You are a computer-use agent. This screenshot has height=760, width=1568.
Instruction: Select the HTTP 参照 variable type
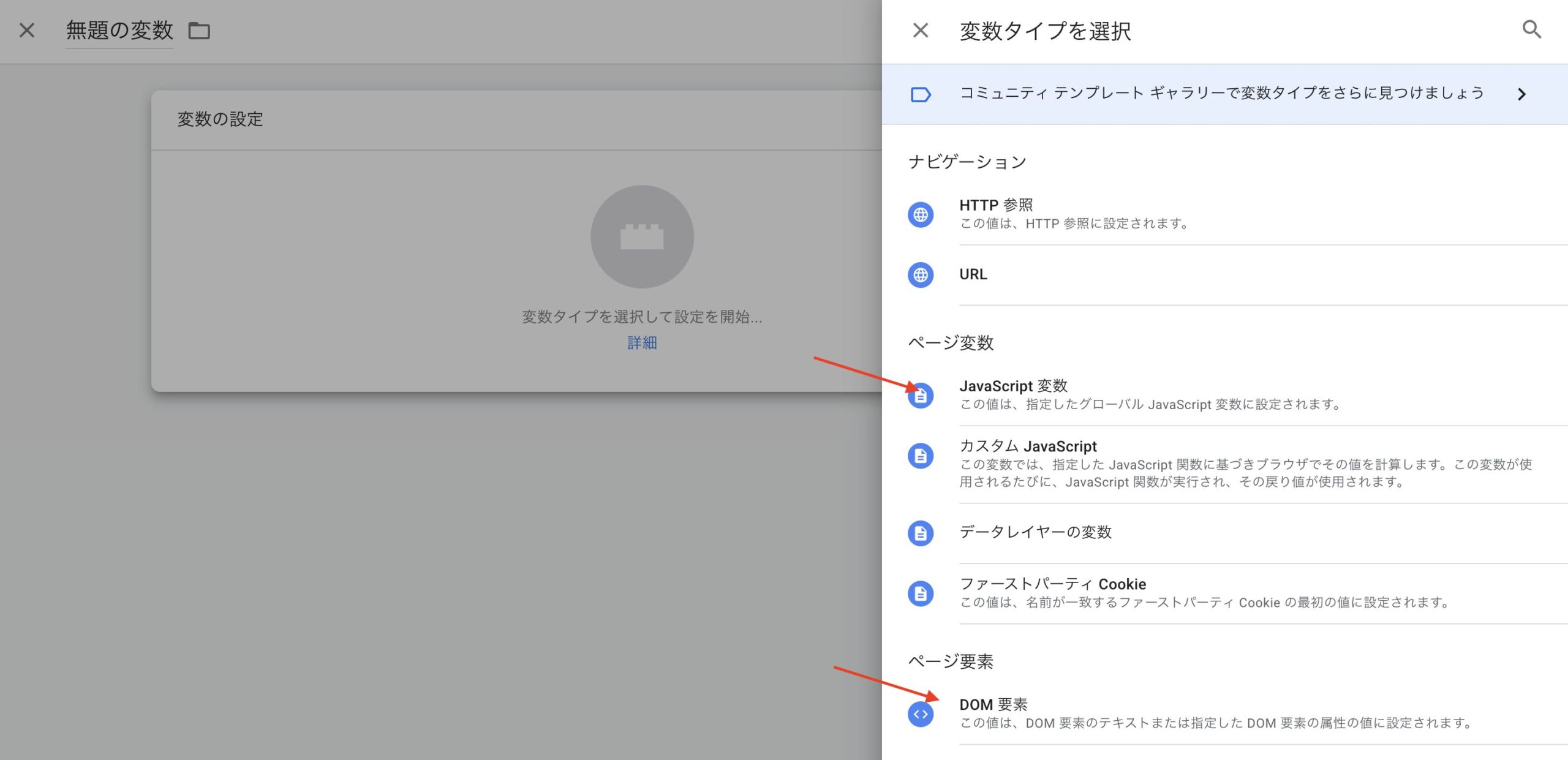[996, 205]
